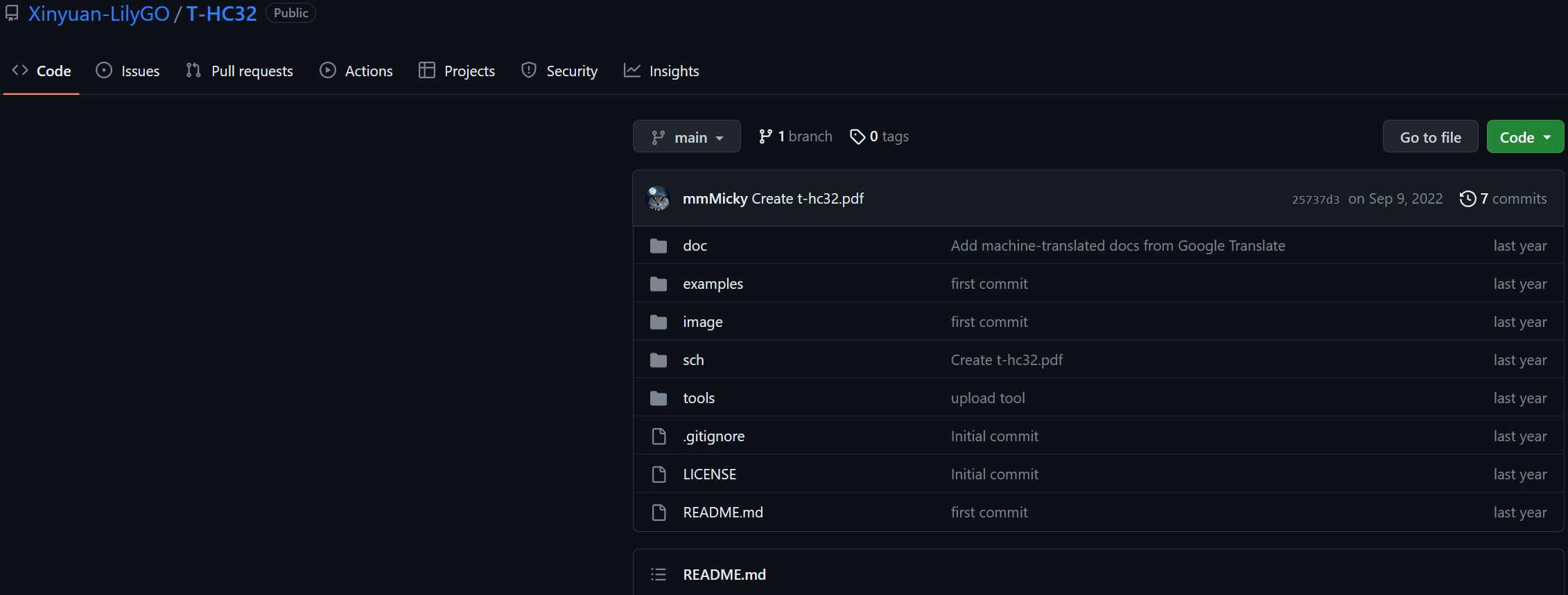Open the README.md file in list
Viewport: 1568px width, 595px height.
pos(723,513)
